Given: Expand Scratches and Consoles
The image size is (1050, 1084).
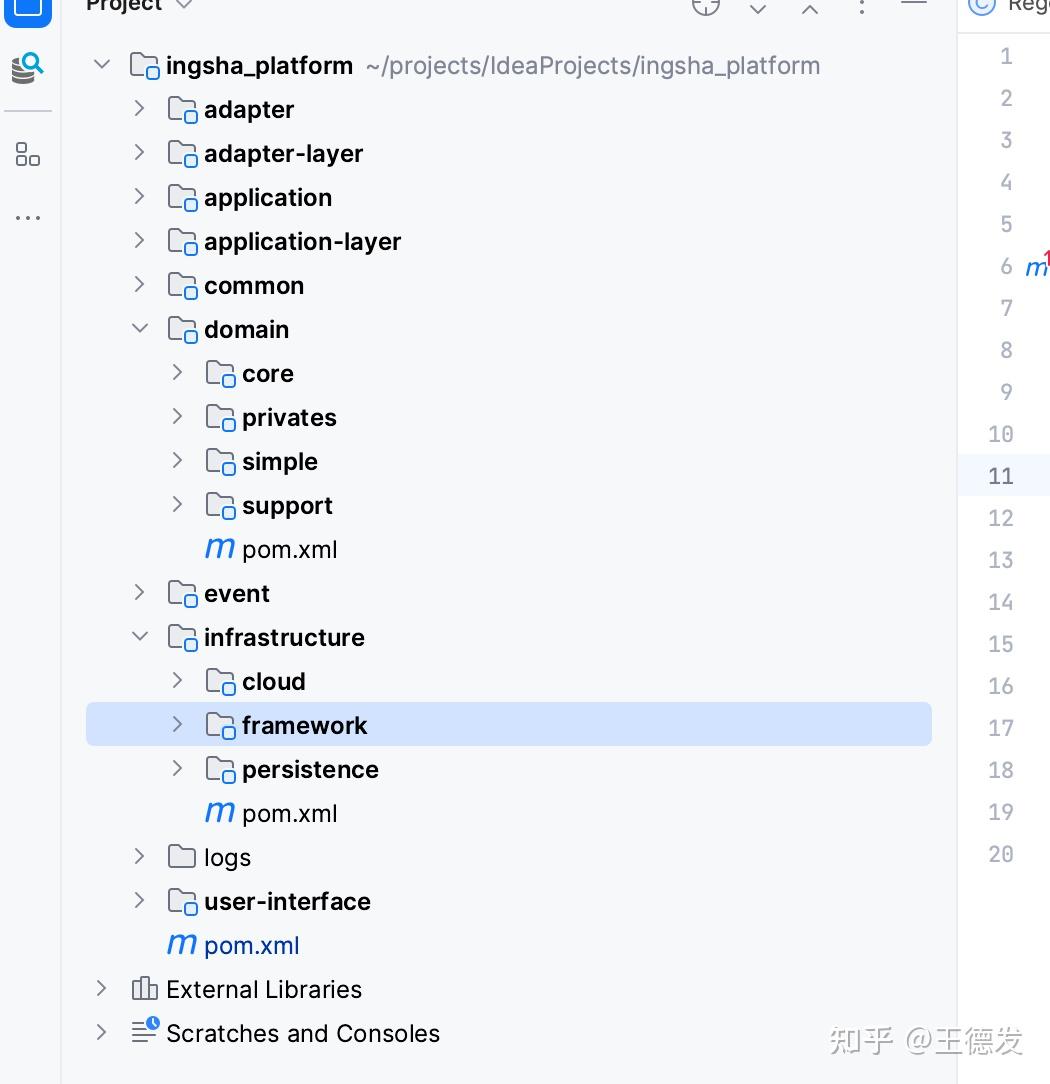Looking at the screenshot, I should pos(100,1033).
